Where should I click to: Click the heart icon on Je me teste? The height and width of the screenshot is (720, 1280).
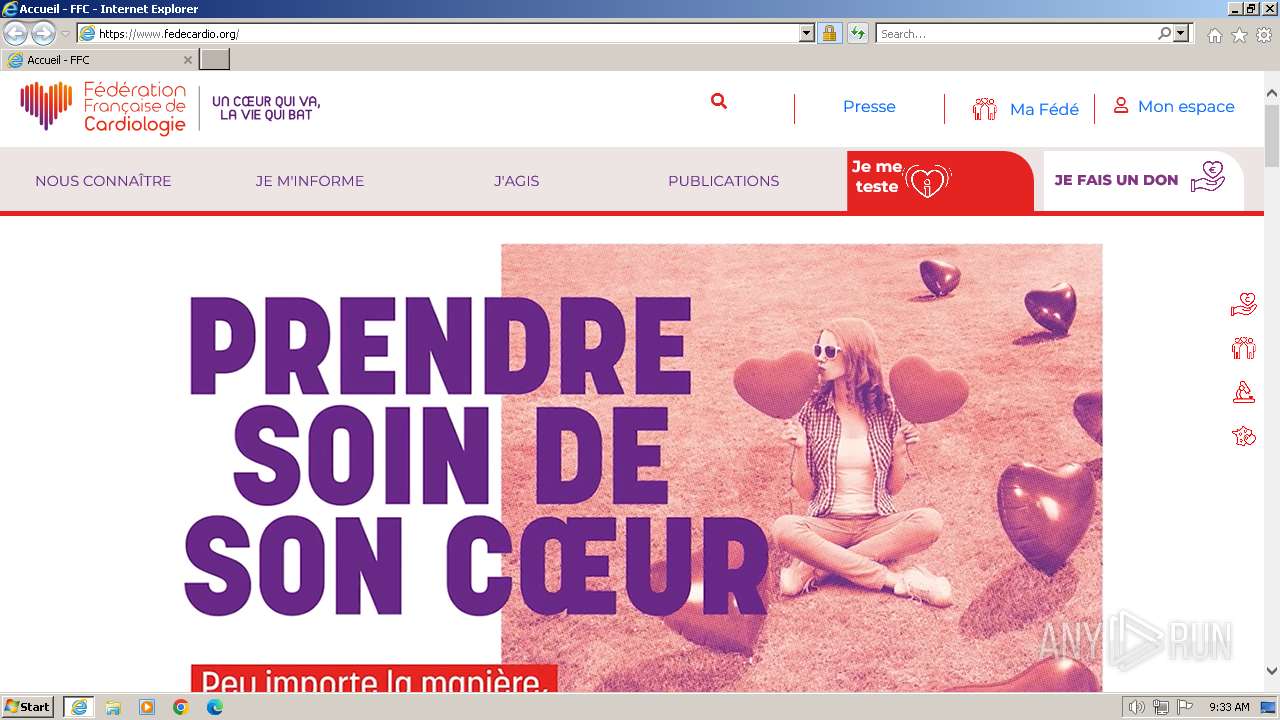tap(927, 180)
